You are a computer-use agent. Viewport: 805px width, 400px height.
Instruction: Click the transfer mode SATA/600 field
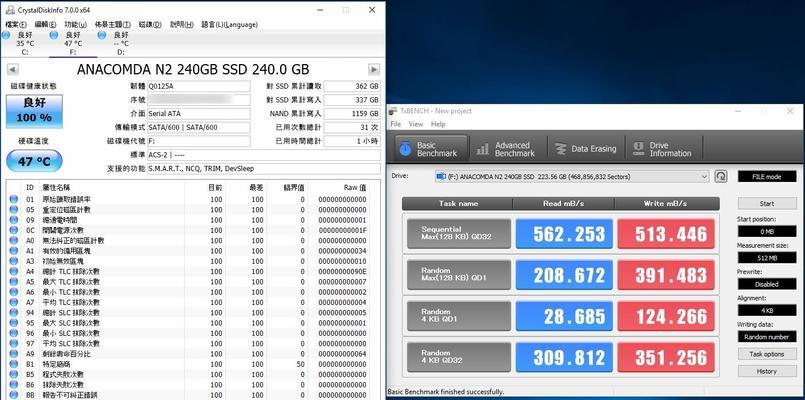[199, 127]
